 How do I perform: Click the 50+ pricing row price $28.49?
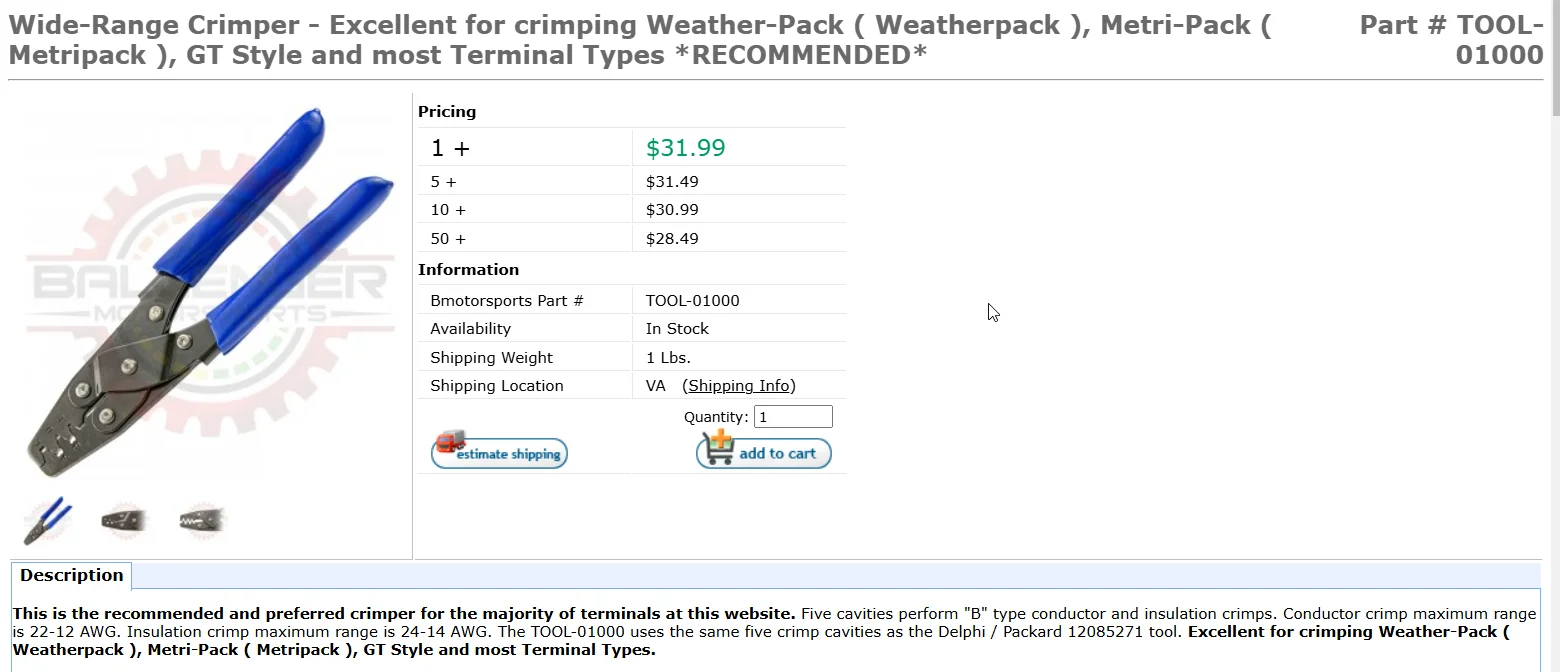(x=672, y=239)
